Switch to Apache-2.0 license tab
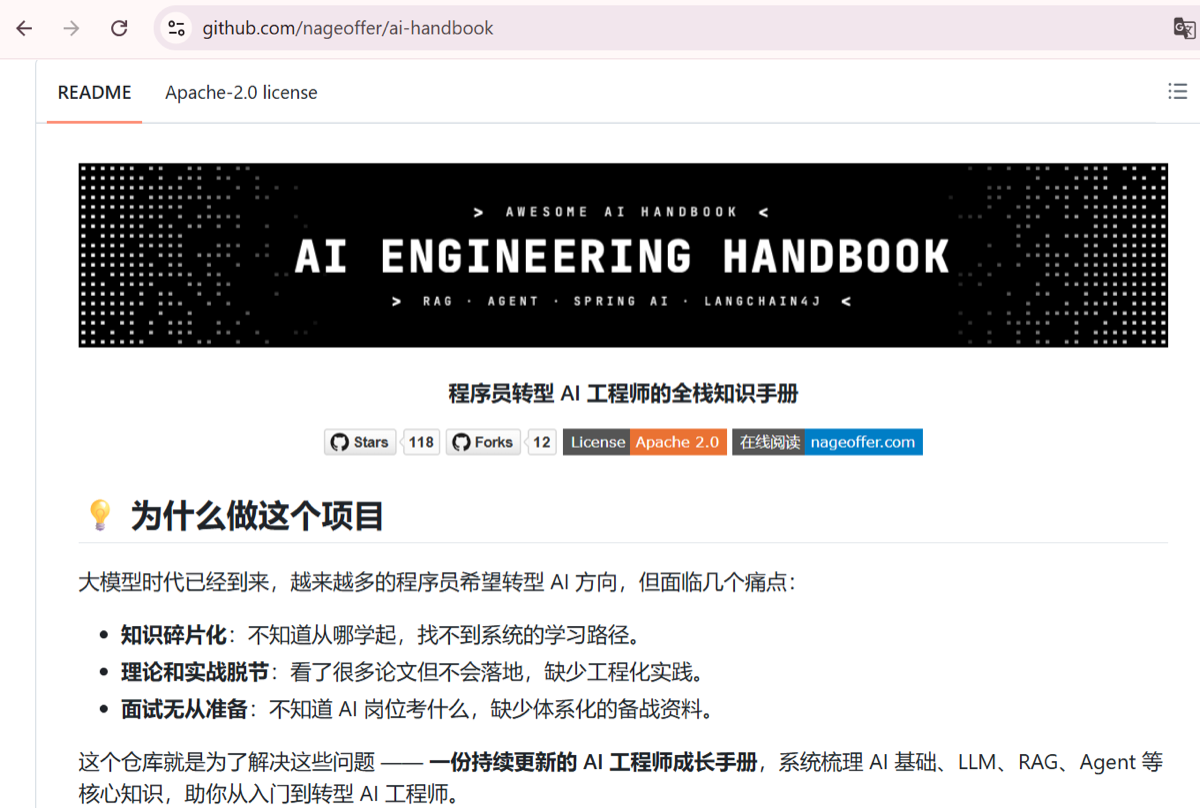 click(241, 93)
